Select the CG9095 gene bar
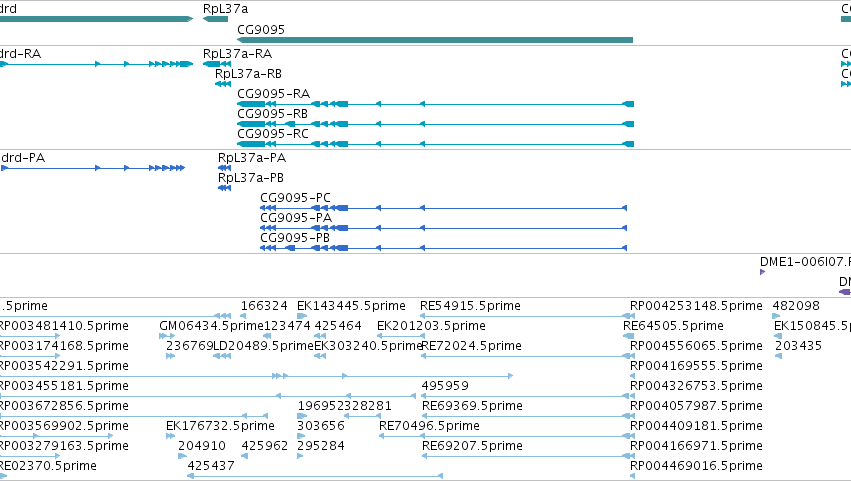 pos(435,40)
